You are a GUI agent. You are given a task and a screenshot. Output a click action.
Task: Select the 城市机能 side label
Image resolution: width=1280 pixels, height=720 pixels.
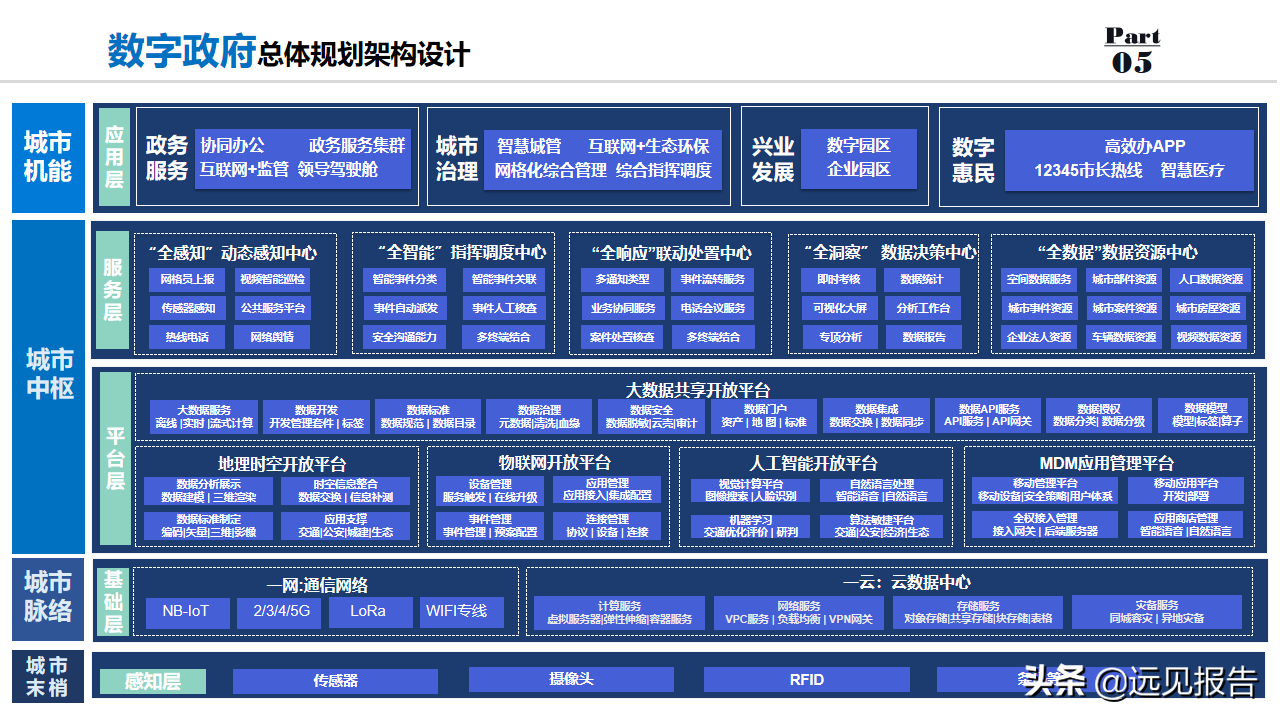pos(48,158)
